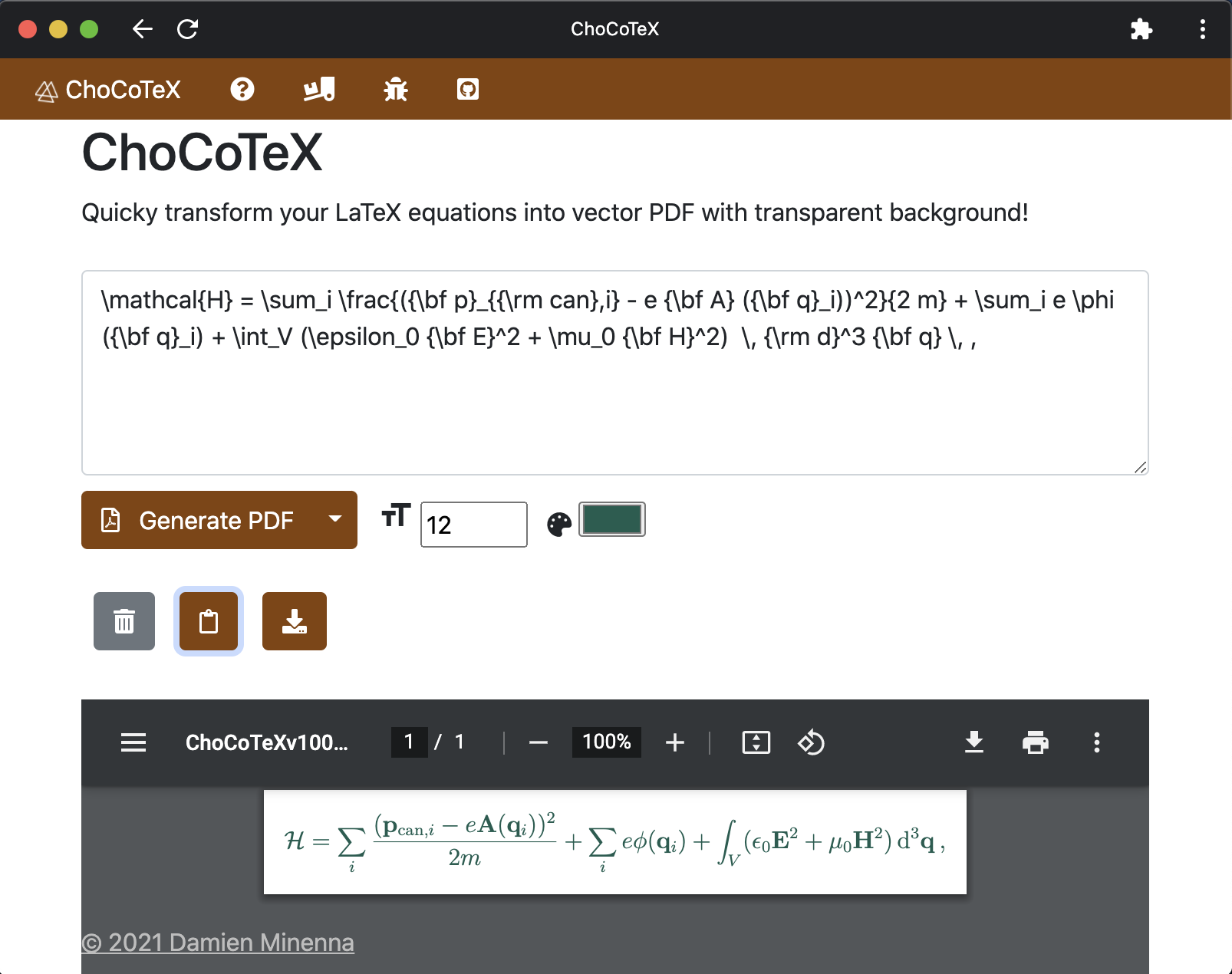Viewport: 1232px width, 974px height.
Task: Open the window's three-dot menu at top right
Action: point(1202,29)
